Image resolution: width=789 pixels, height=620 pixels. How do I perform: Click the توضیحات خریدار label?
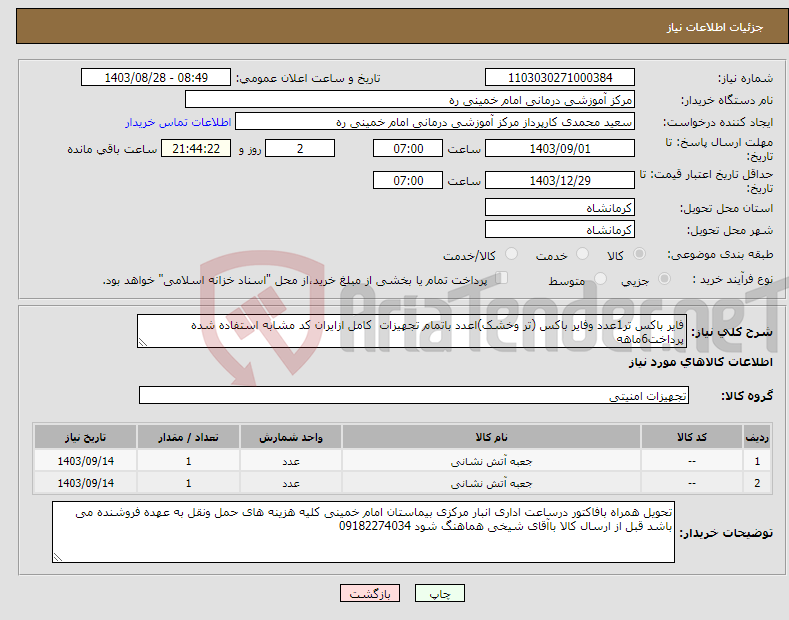tap(726, 533)
